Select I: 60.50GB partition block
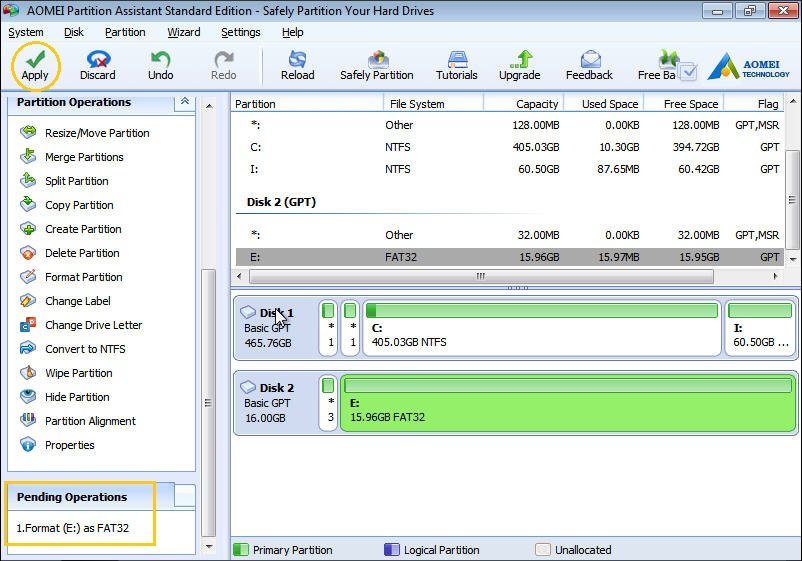Viewport: 802px width, 561px height. click(761, 328)
